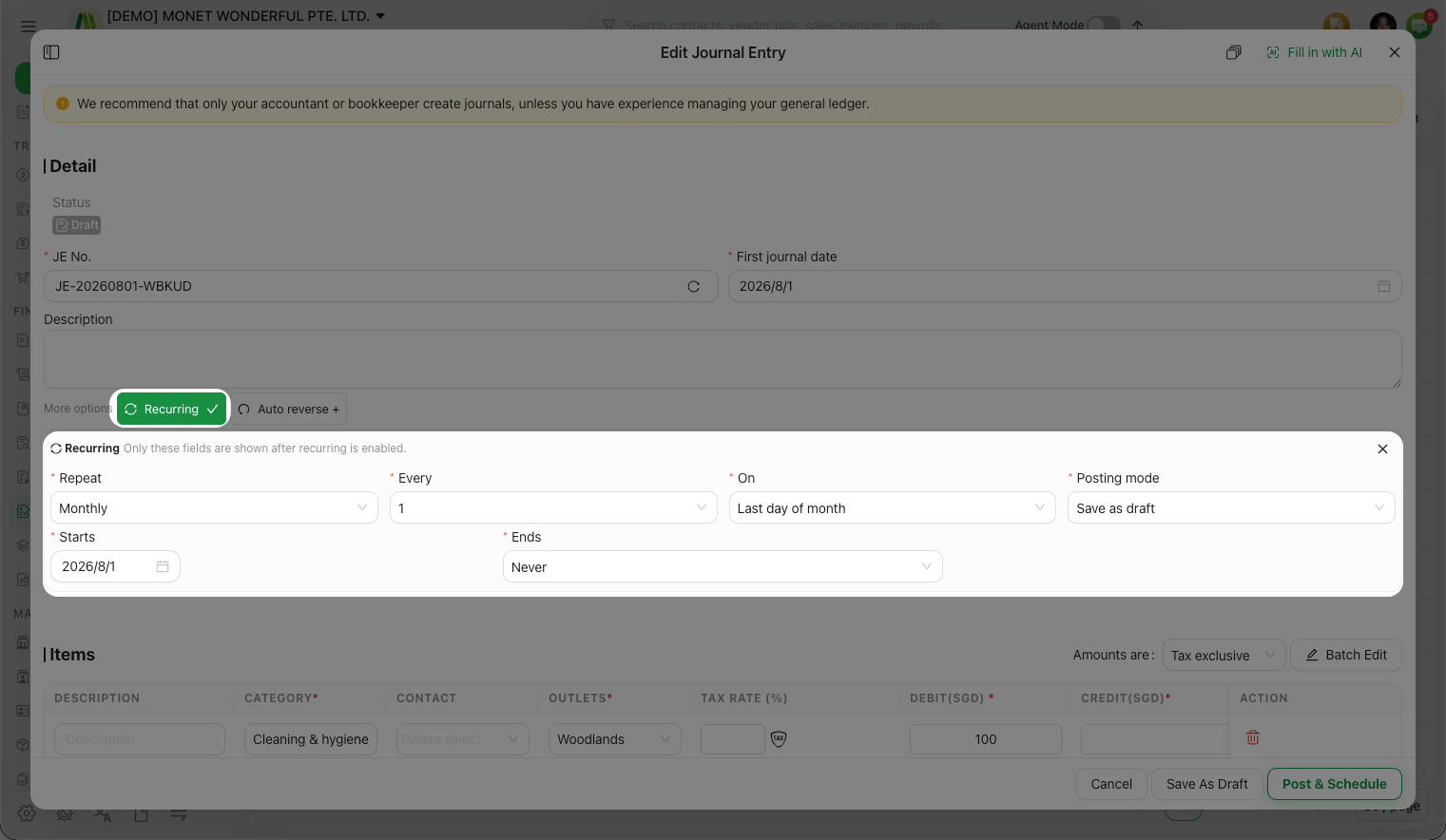Click the tax rate input field
This screenshot has width=1446, height=840.
[x=733, y=739]
